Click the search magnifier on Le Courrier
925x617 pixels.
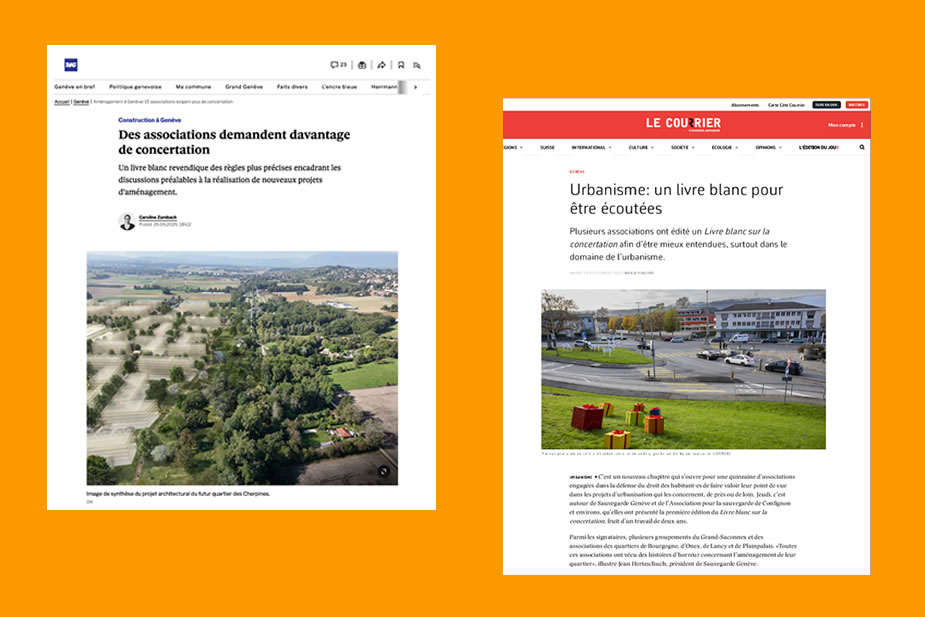862,147
